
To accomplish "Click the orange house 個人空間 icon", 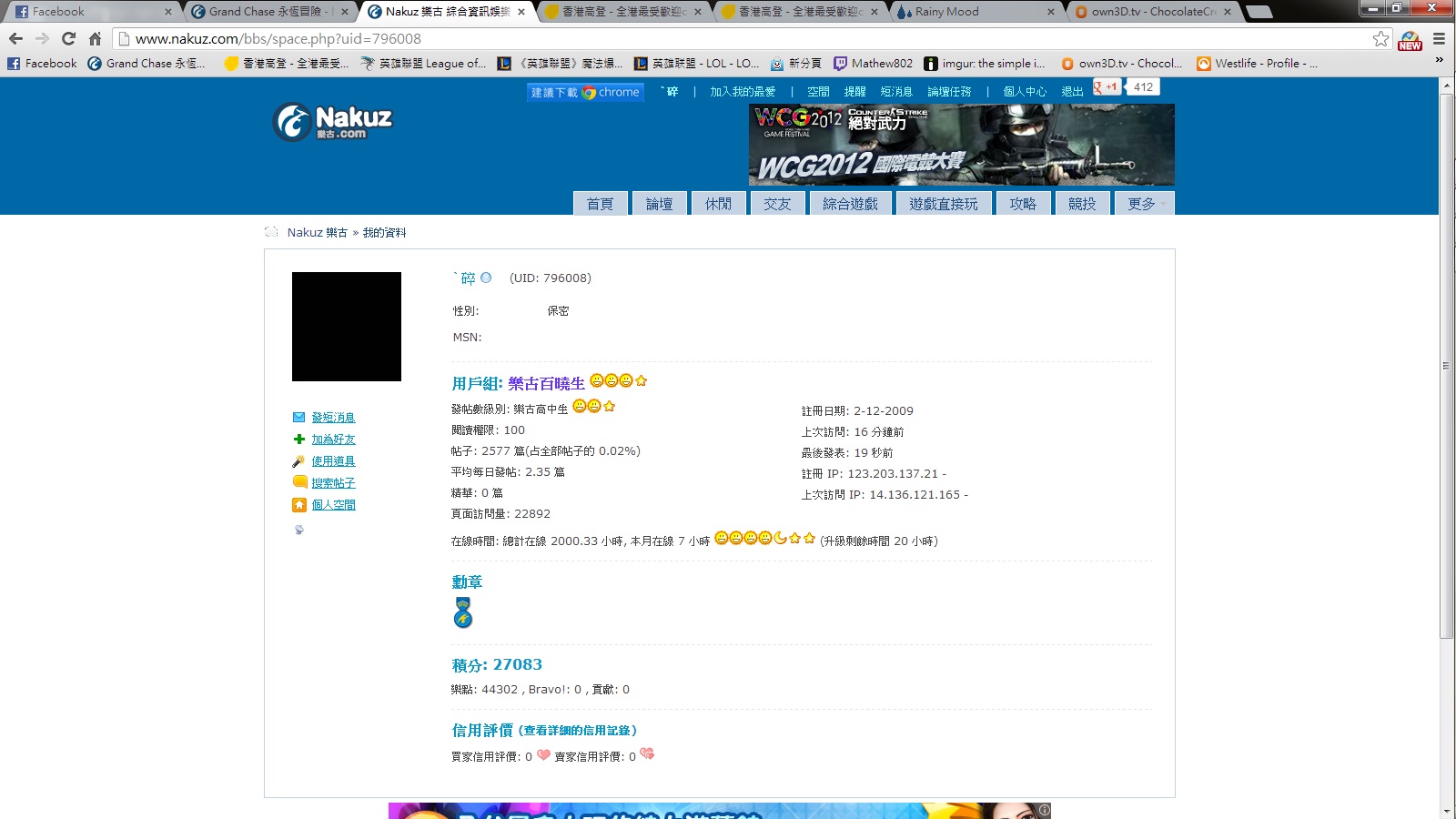I will [298, 505].
